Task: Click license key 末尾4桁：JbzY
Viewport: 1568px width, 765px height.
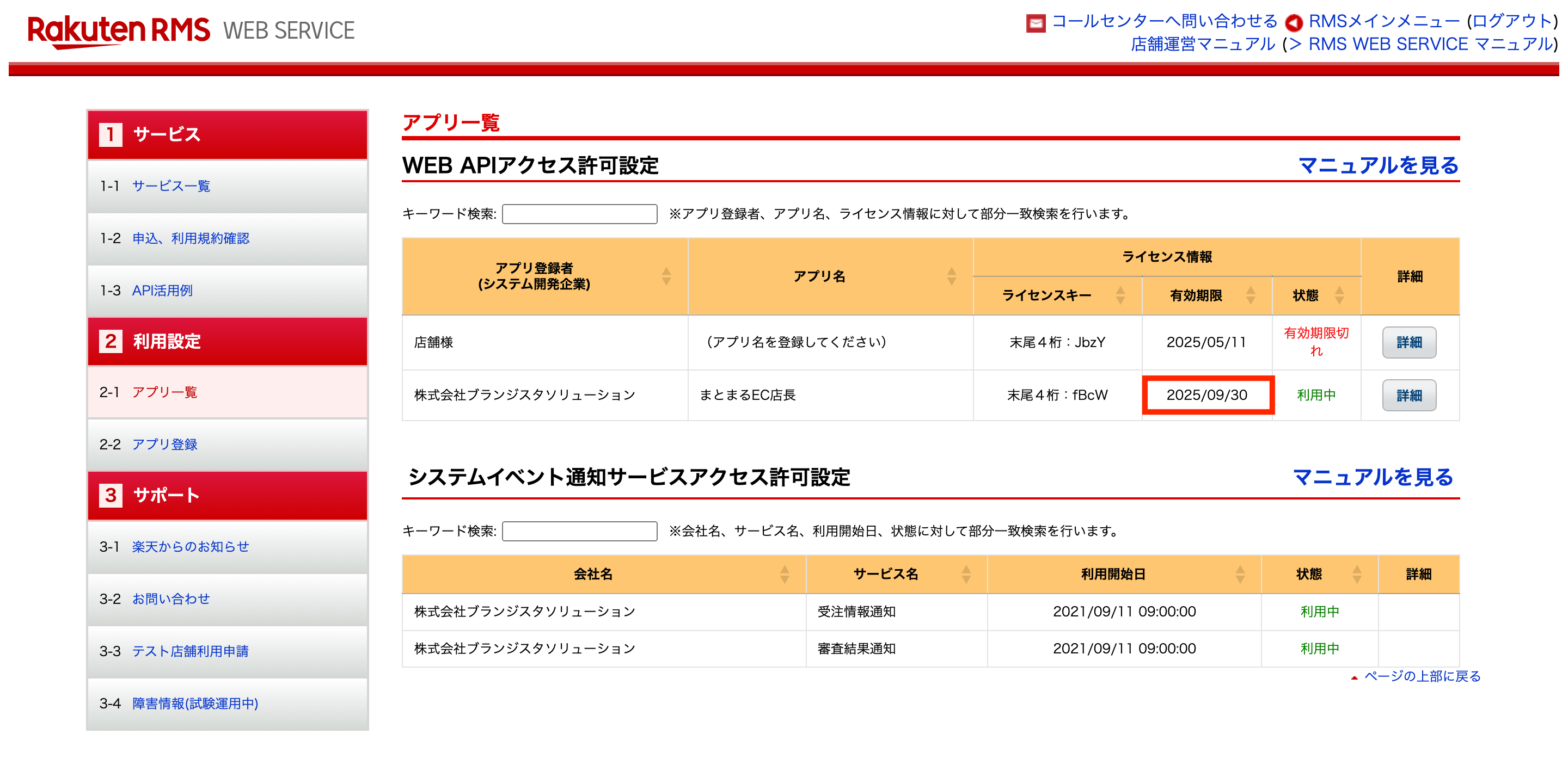Action: (x=1057, y=342)
